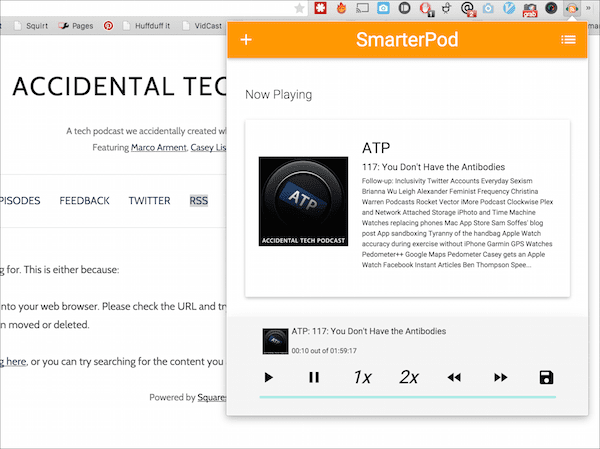Fast forward the current episode
Screen dimensions: 600x449
coord(501,378)
